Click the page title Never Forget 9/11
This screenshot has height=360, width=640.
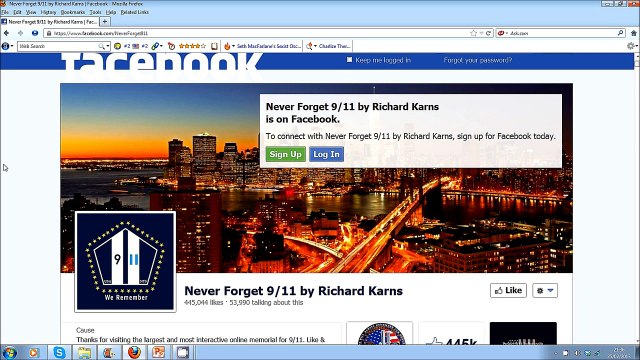[x=293, y=291]
